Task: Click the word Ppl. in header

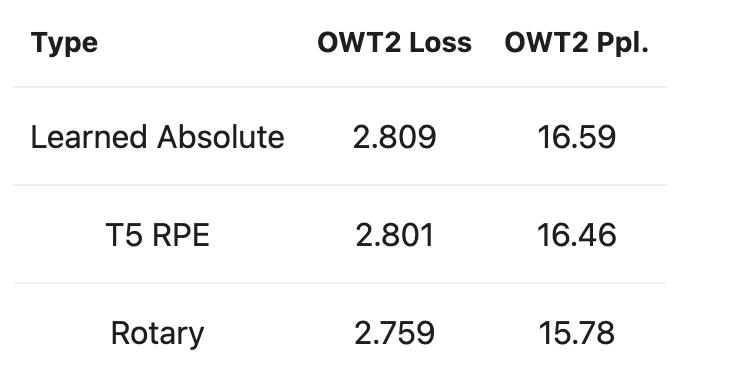Action: click(x=622, y=44)
